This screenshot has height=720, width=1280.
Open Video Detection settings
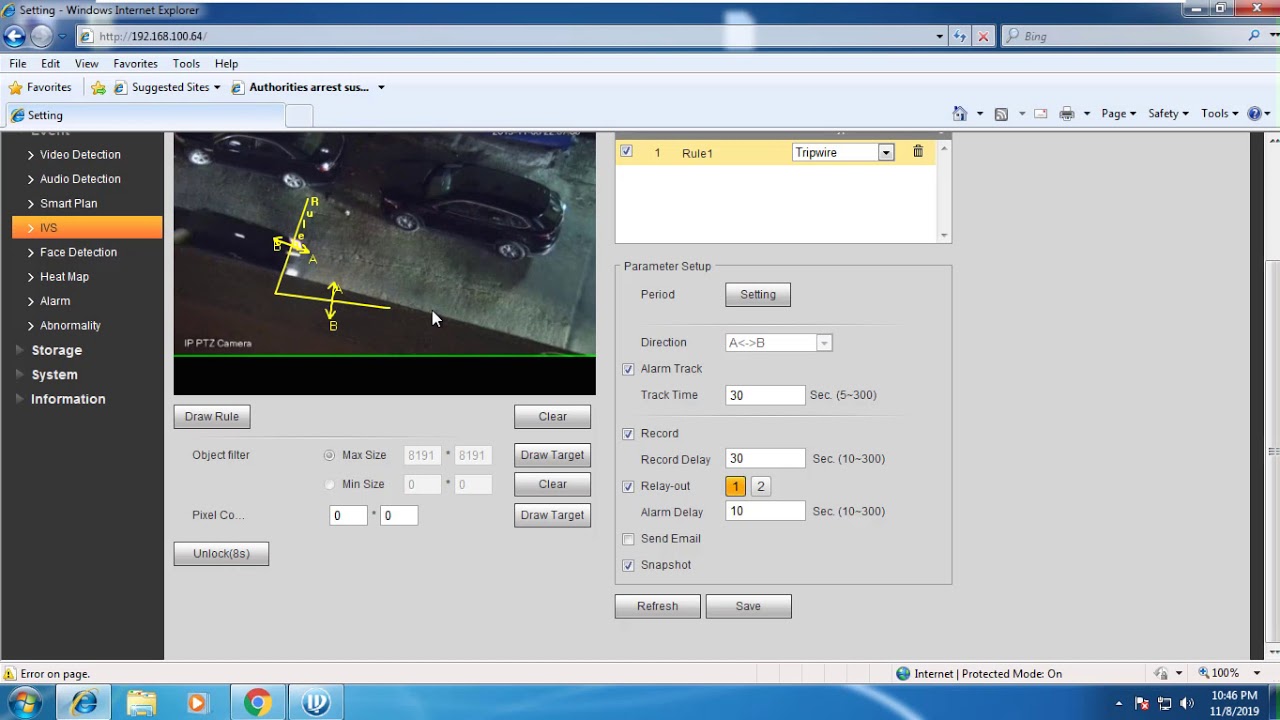[80, 155]
